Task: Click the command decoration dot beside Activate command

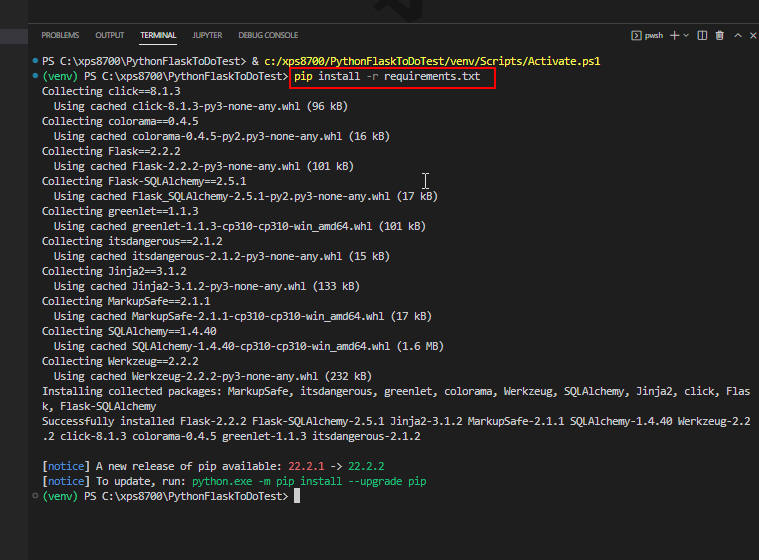Action: point(35,61)
